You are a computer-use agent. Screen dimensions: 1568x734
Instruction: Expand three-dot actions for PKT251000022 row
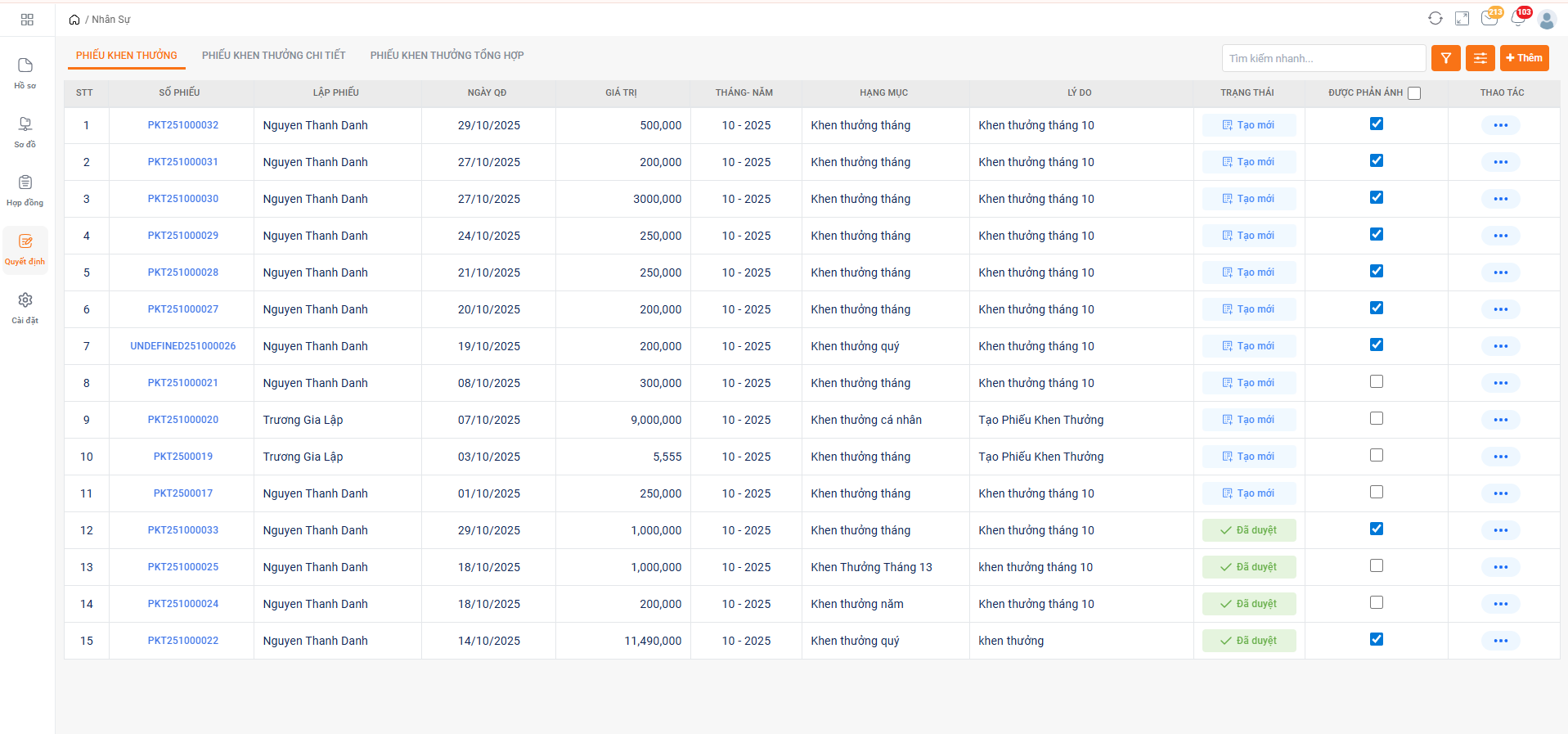pos(1500,641)
